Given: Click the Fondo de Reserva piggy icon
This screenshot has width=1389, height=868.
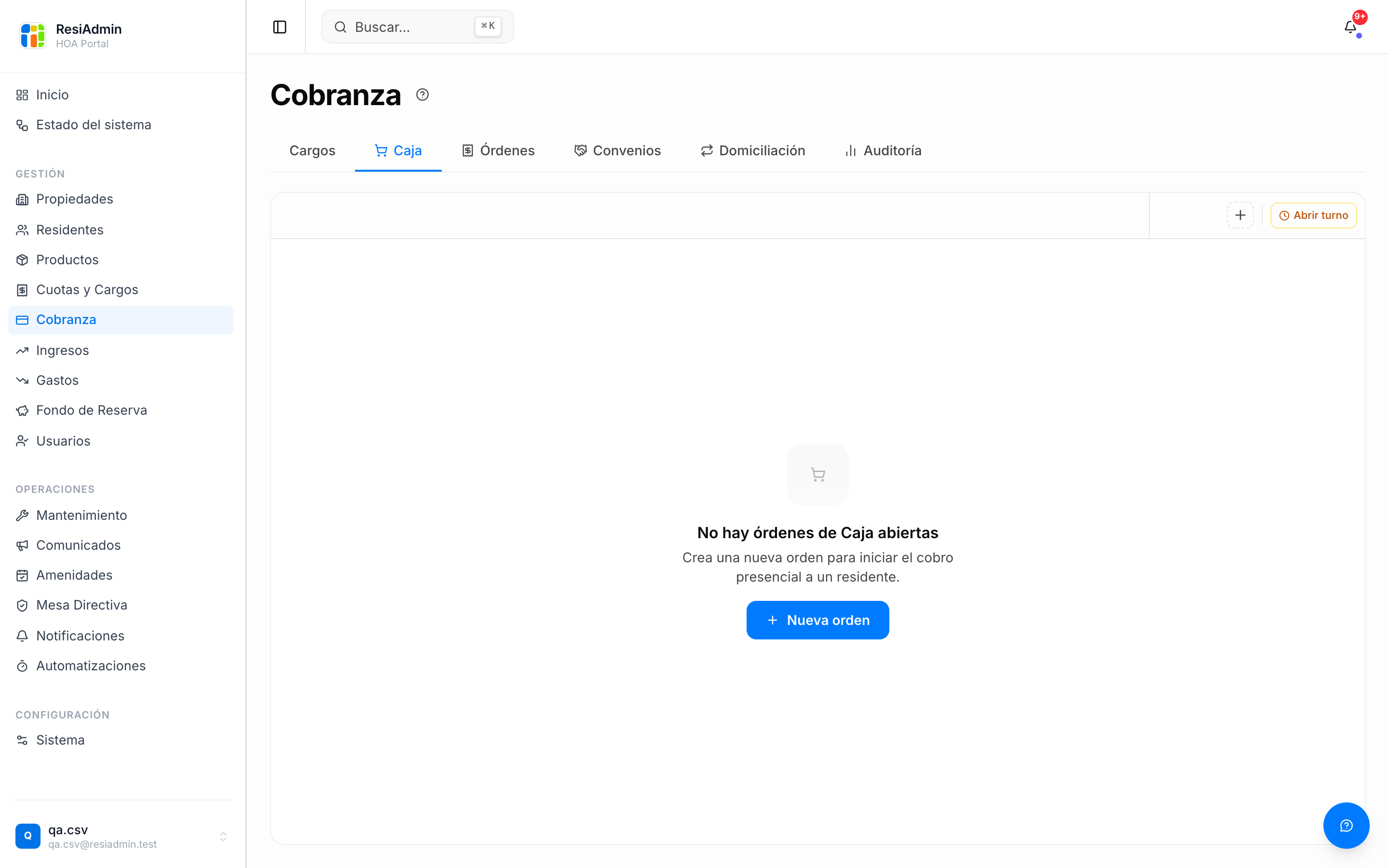Looking at the screenshot, I should click(22, 410).
